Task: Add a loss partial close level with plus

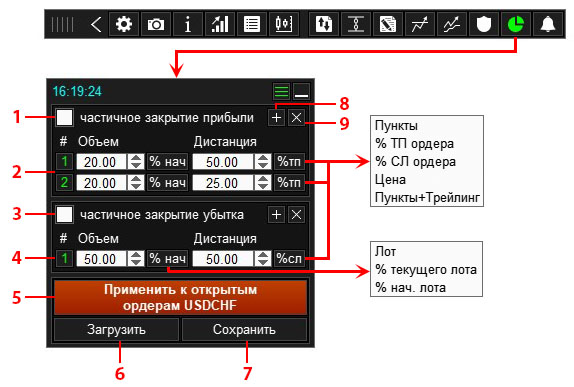Action: [276, 215]
